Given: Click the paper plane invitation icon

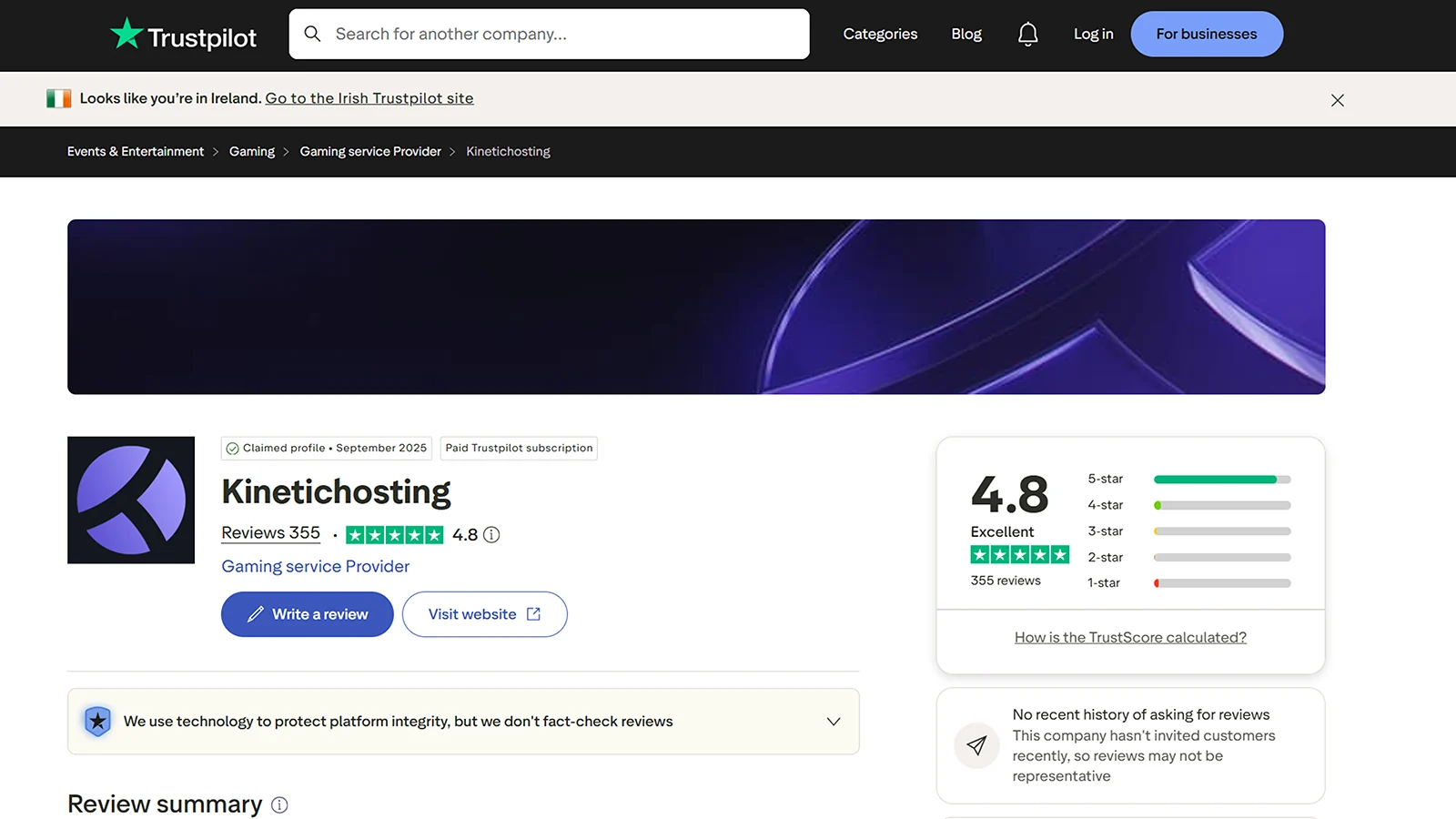Looking at the screenshot, I should click(976, 745).
